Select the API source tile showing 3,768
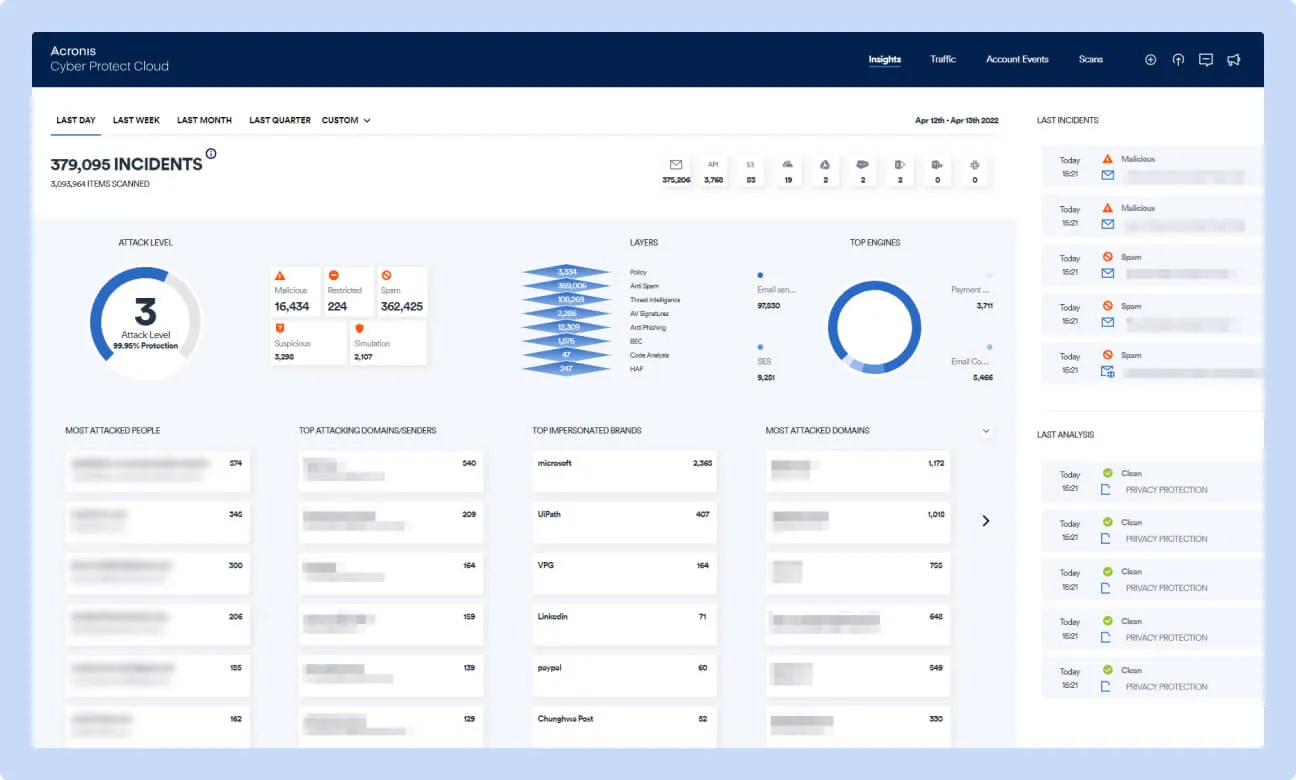The width and height of the screenshot is (1296, 780). [x=713, y=171]
